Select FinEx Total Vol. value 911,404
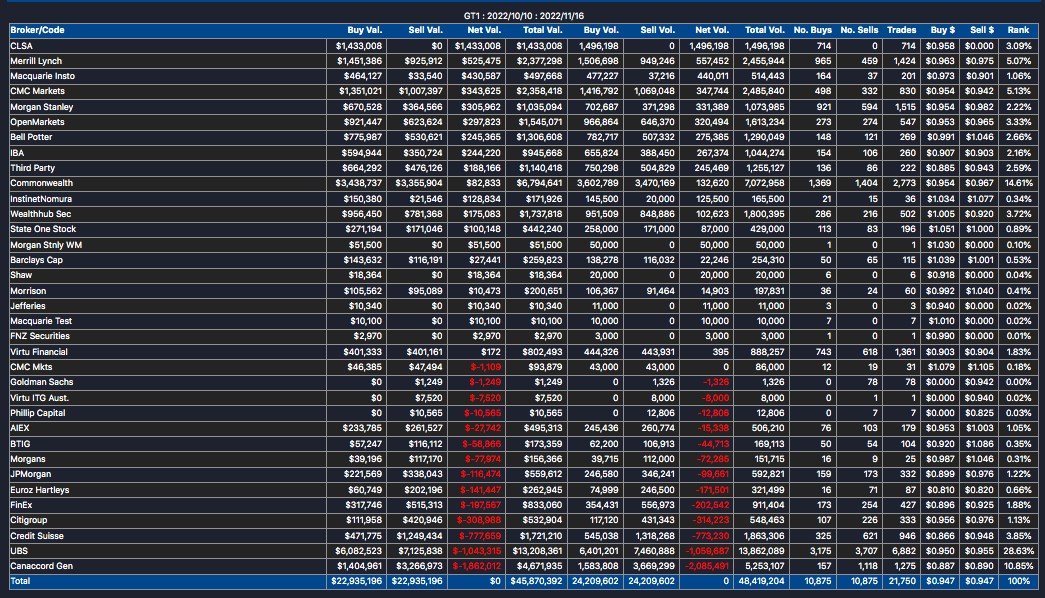The width and height of the screenshot is (1045, 598). [x=767, y=505]
